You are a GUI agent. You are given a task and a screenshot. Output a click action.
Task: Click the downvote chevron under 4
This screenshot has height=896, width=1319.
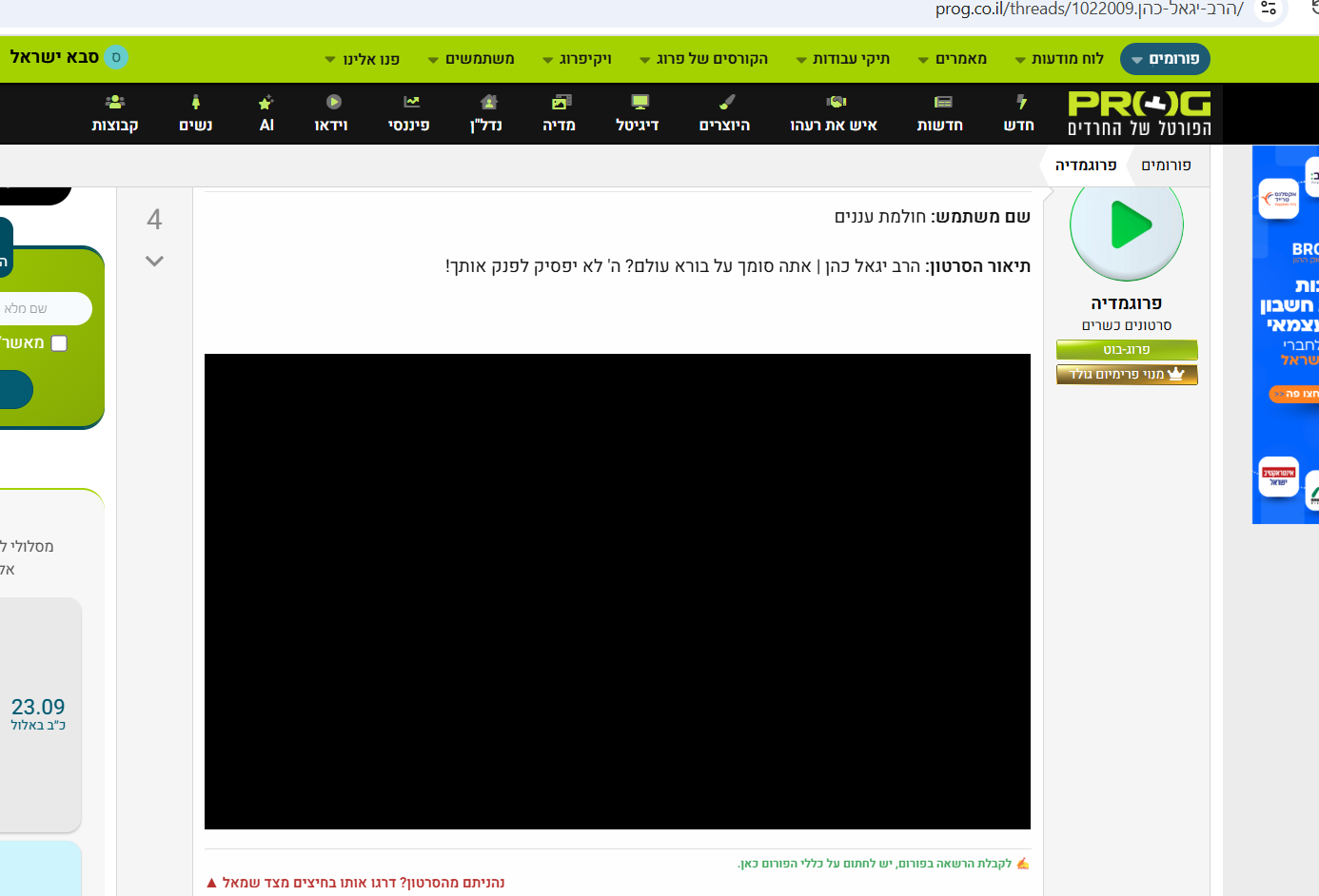tap(154, 261)
